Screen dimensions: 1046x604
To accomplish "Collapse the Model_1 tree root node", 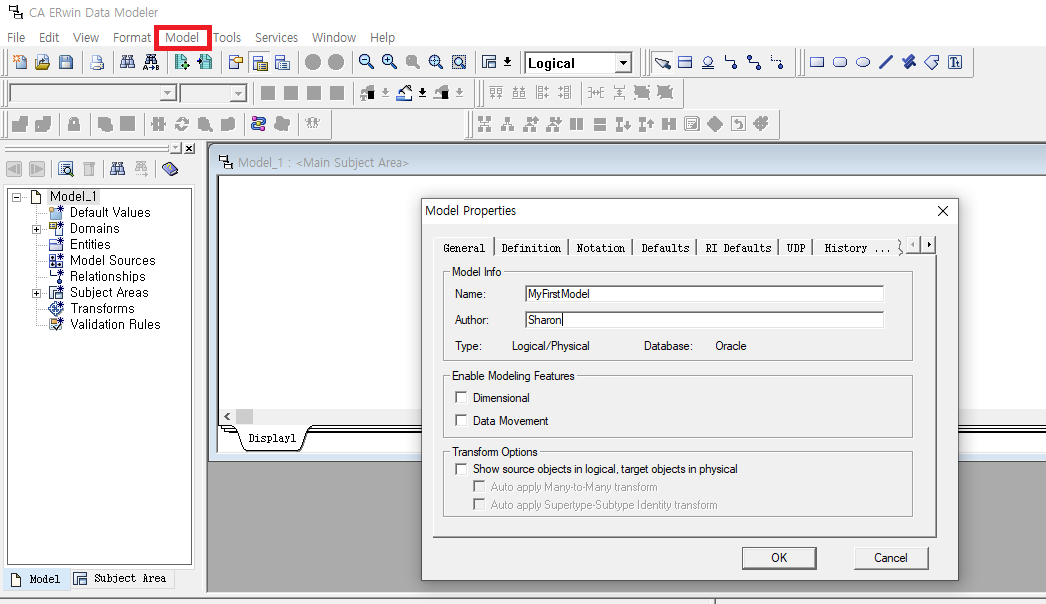I will coord(17,197).
